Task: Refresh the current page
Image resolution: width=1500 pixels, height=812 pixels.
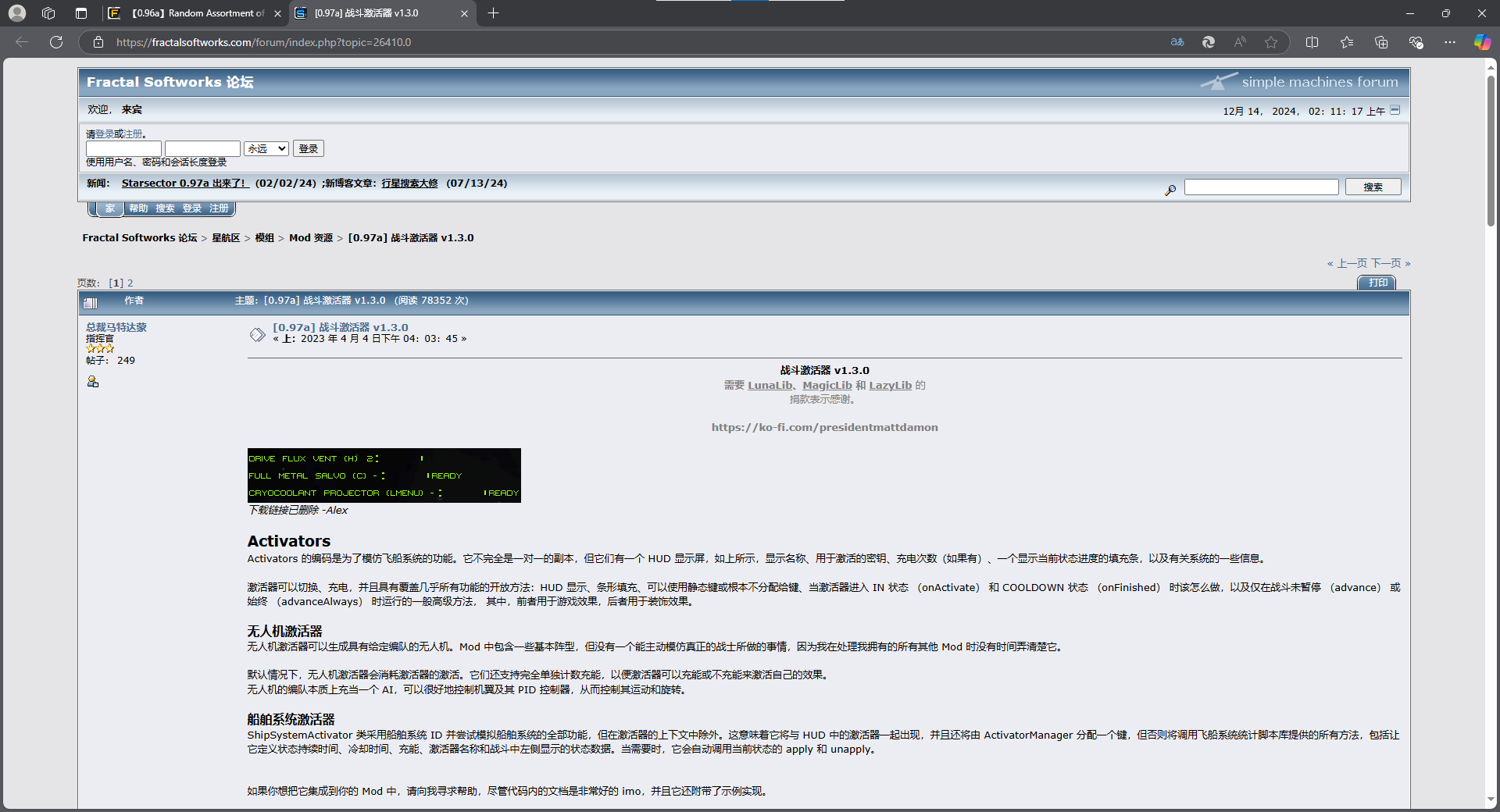Action: pos(56,42)
